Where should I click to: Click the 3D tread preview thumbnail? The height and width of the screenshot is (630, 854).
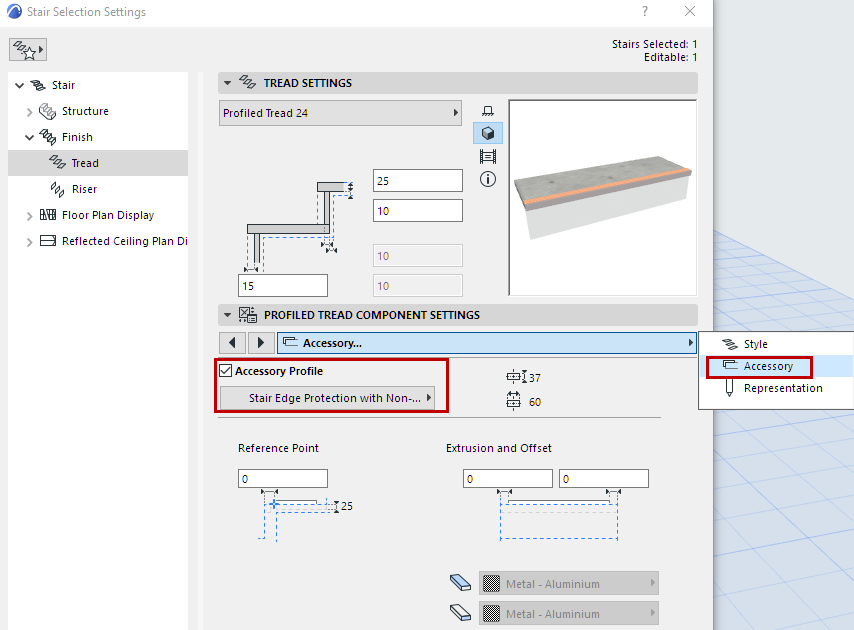point(603,198)
